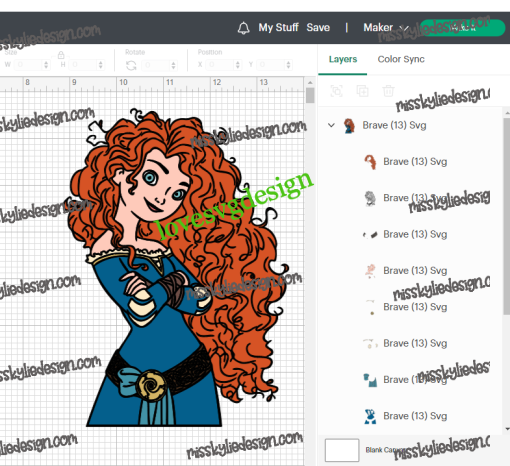The height and width of the screenshot is (466, 510).
Task: Collapse the Brave (13) Svg group chevron
Action: [331, 125]
